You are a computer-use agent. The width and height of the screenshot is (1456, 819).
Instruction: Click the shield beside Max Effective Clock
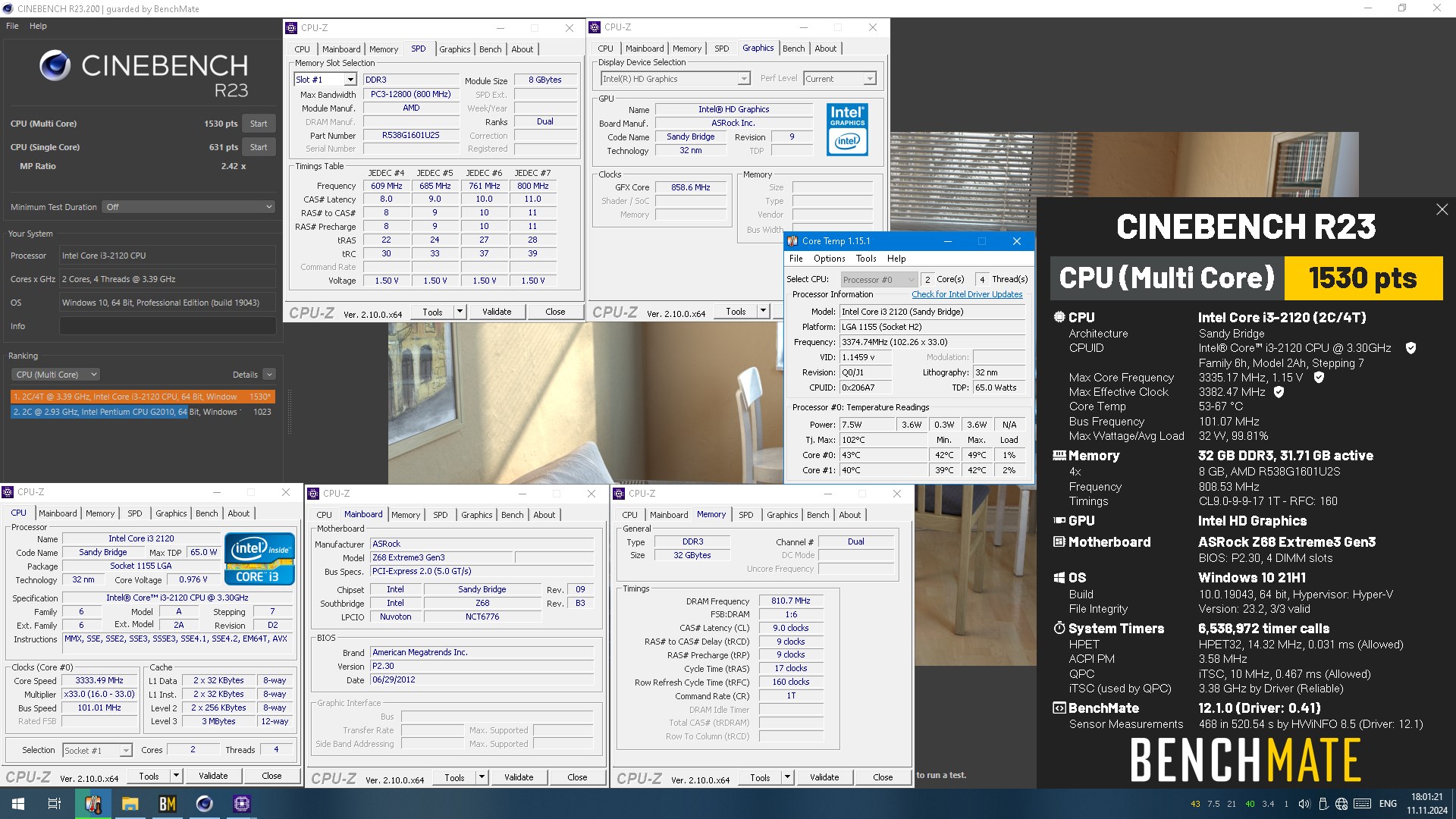click(x=1279, y=392)
